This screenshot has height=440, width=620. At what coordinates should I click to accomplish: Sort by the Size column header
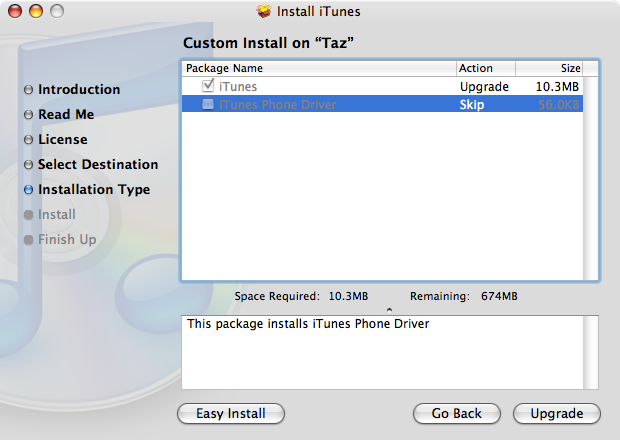click(549, 68)
